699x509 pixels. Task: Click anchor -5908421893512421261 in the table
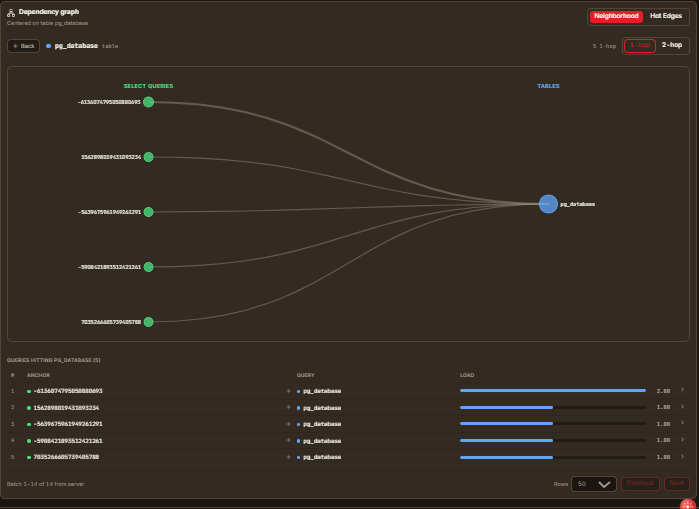68,441
